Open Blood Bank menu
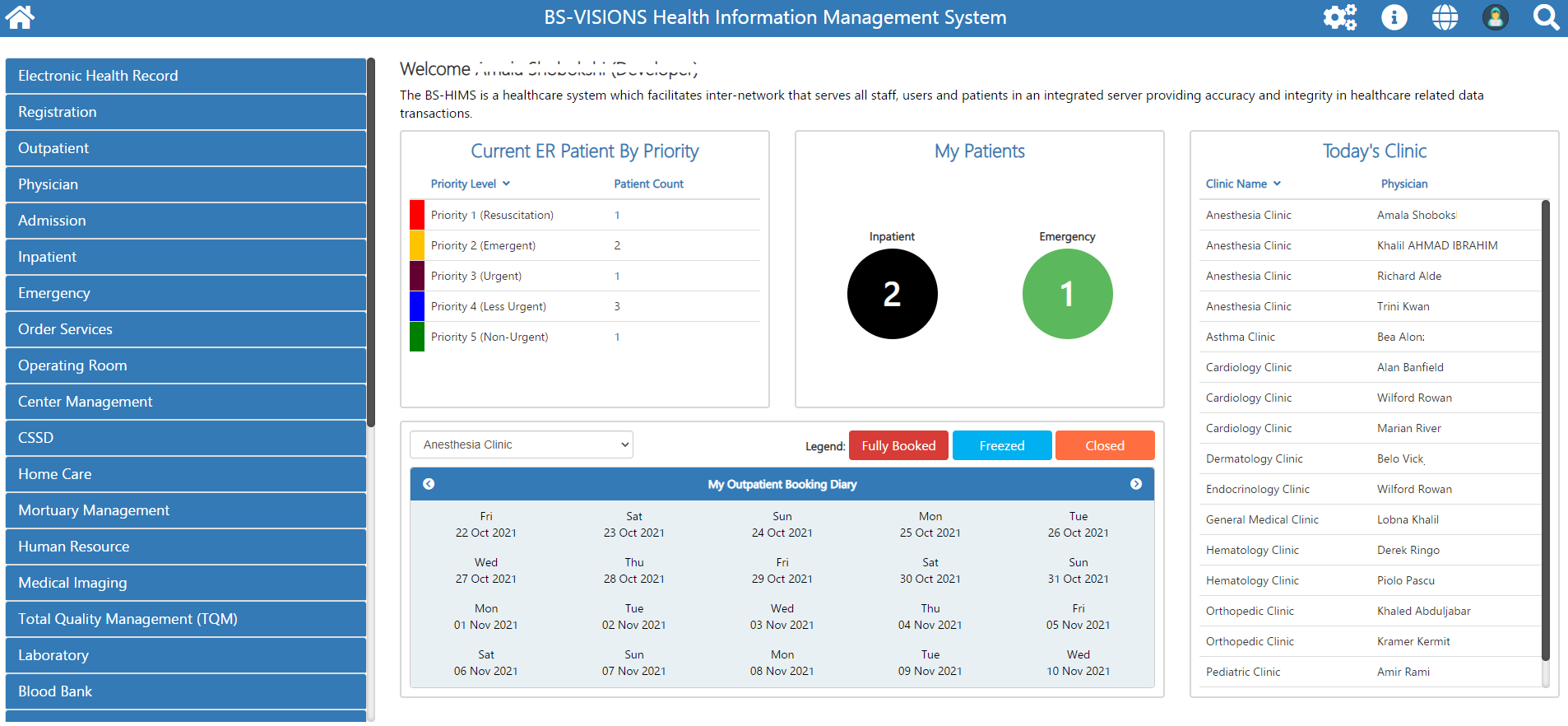The image size is (1568, 726). (186, 691)
